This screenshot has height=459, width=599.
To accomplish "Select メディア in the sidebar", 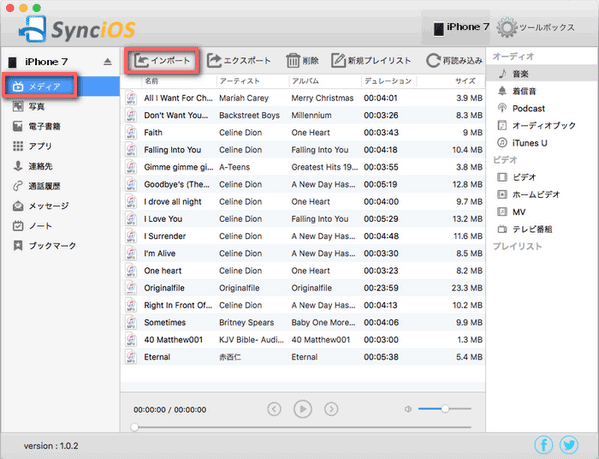I will [x=60, y=86].
